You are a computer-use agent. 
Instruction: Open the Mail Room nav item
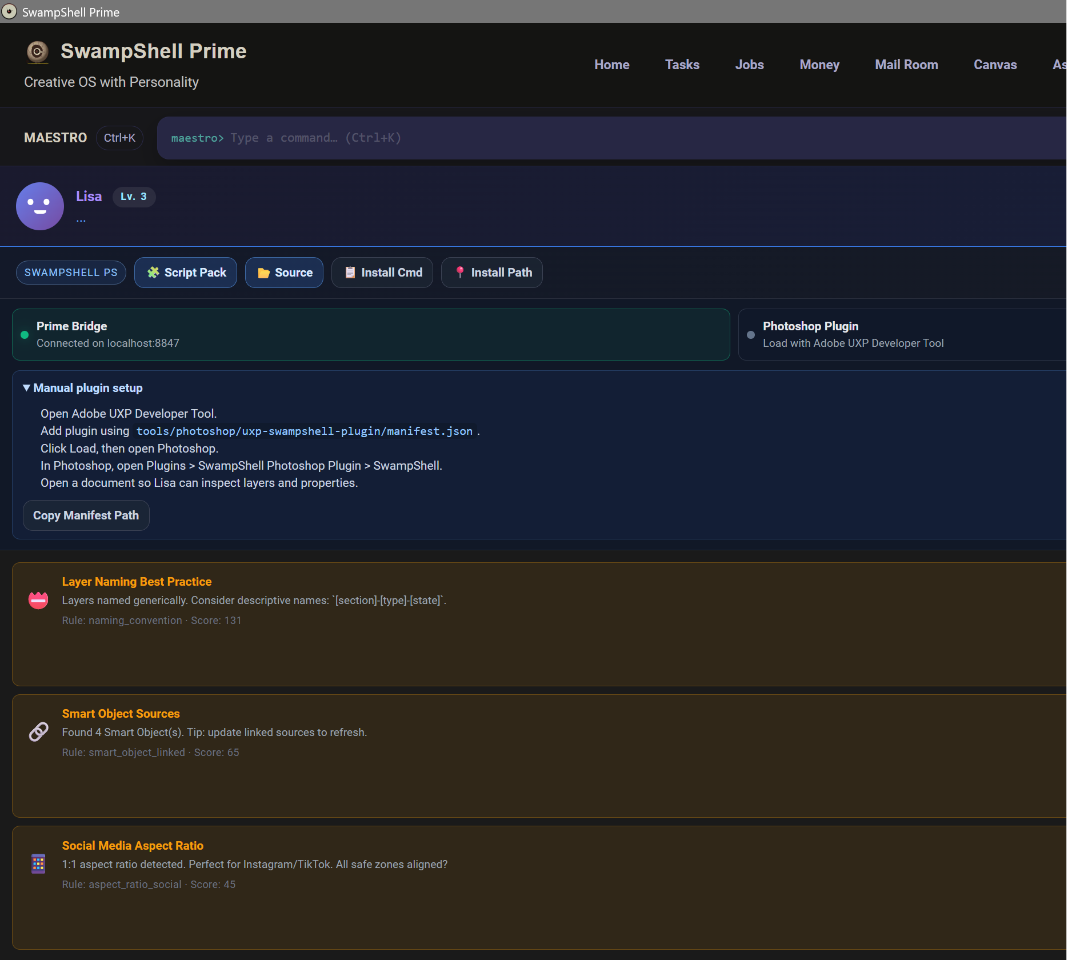click(906, 65)
